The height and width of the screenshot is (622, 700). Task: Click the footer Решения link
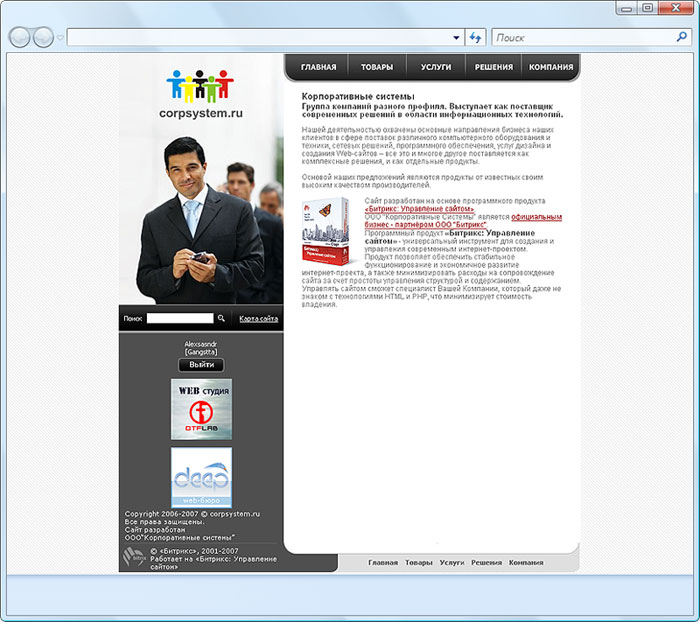click(487, 563)
